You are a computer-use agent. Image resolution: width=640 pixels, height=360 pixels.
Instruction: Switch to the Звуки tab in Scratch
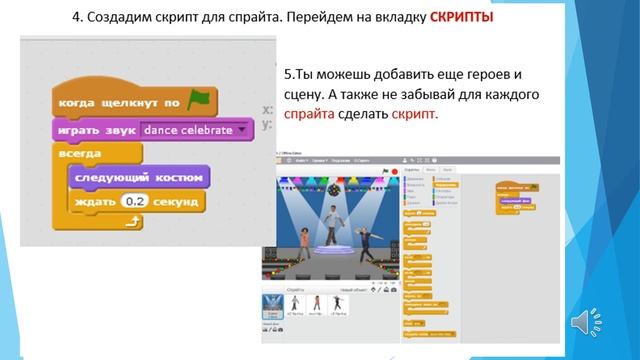tap(447, 169)
